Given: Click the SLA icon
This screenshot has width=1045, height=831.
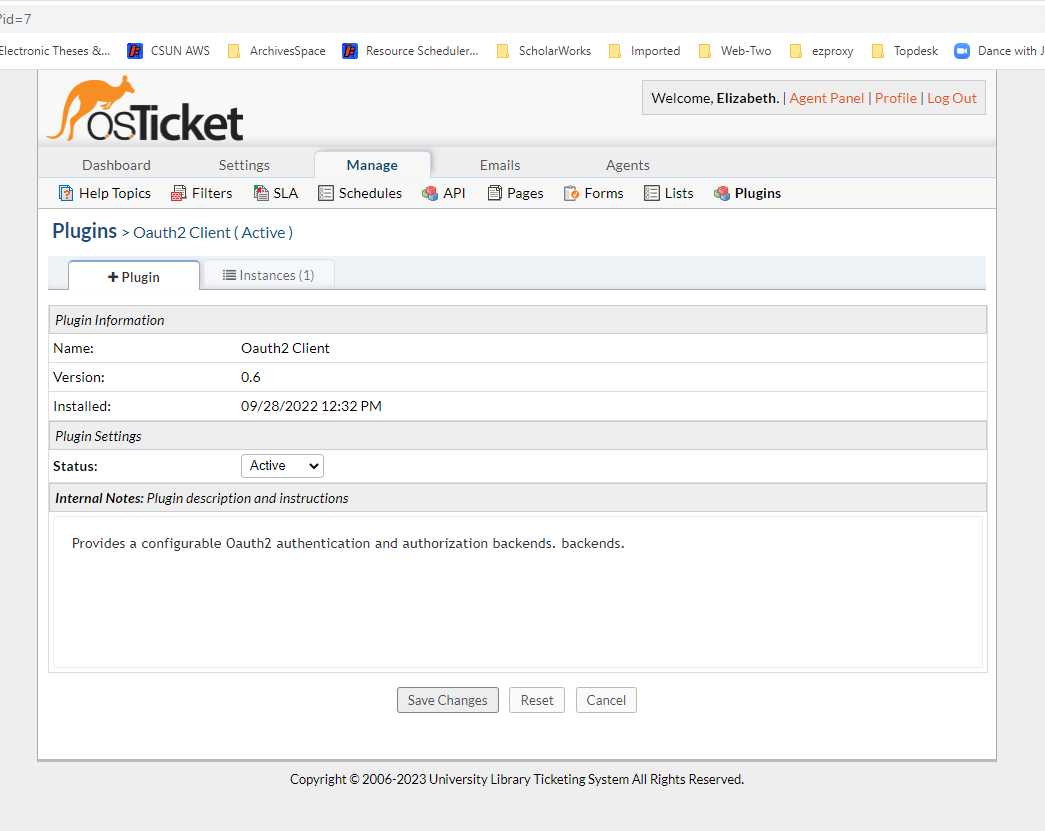Looking at the screenshot, I should pos(261,193).
